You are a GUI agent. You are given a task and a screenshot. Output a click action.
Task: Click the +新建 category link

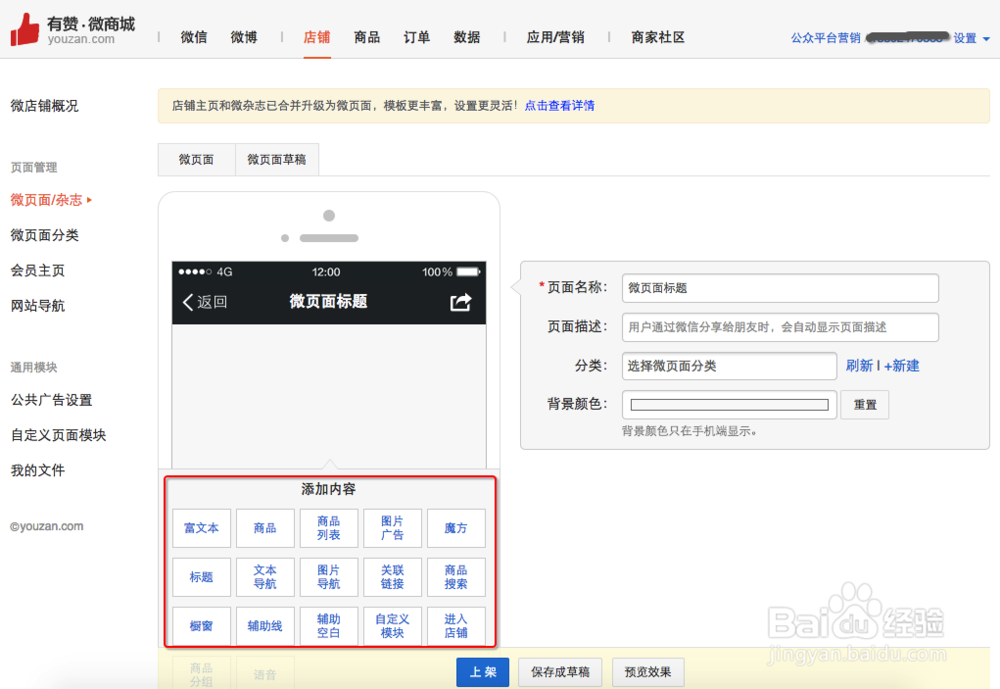click(901, 366)
